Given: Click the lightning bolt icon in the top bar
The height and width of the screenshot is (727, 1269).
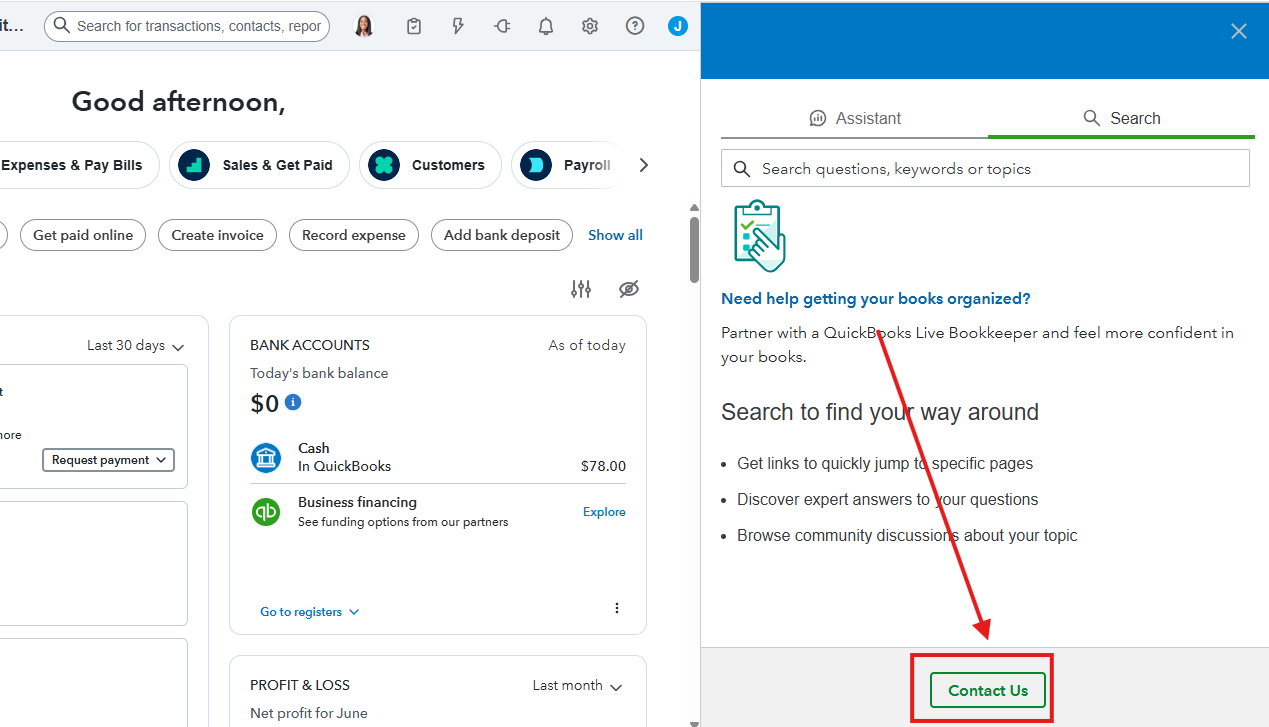Looking at the screenshot, I should click(x=458, y=26).
